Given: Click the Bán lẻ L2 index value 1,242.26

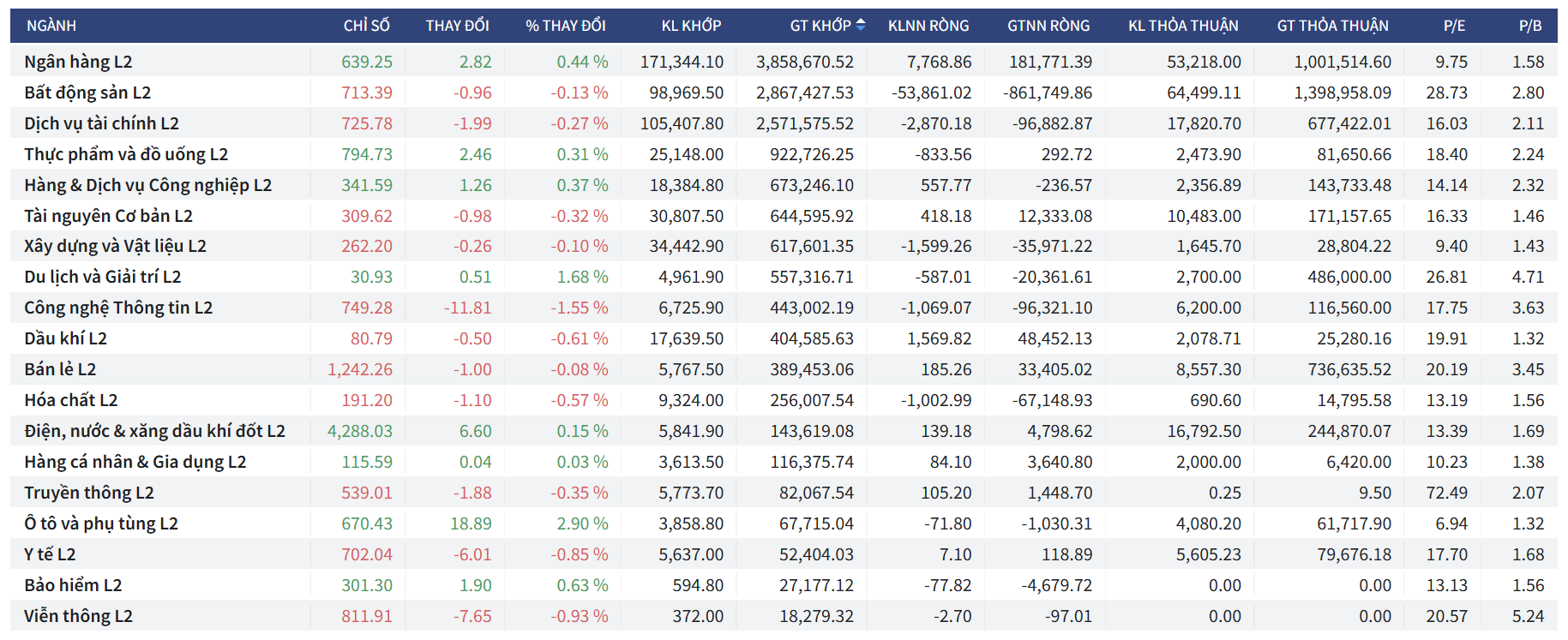Looking at the screenshot, I should coord(360,369).
